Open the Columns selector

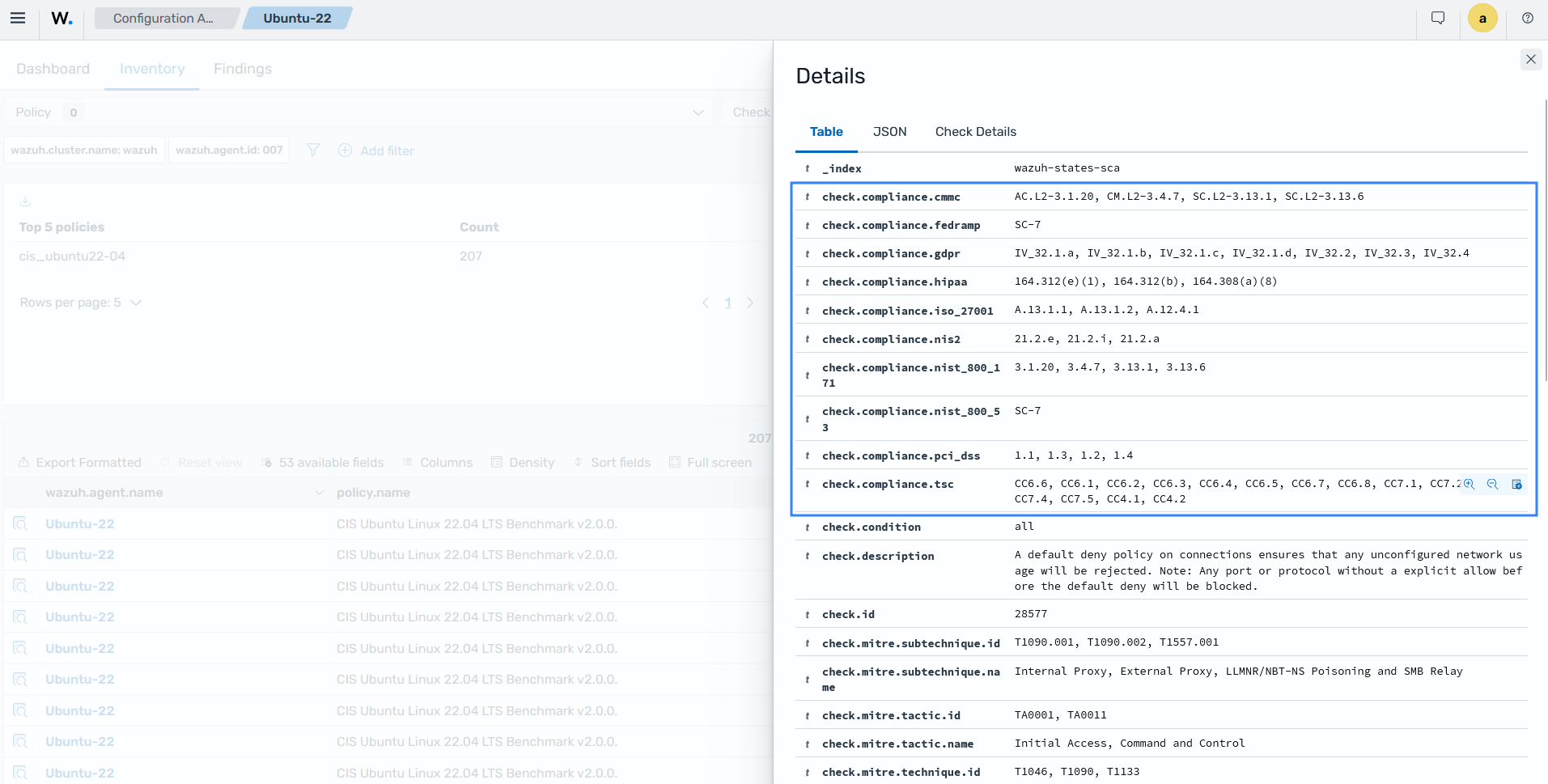pos(438,463)
